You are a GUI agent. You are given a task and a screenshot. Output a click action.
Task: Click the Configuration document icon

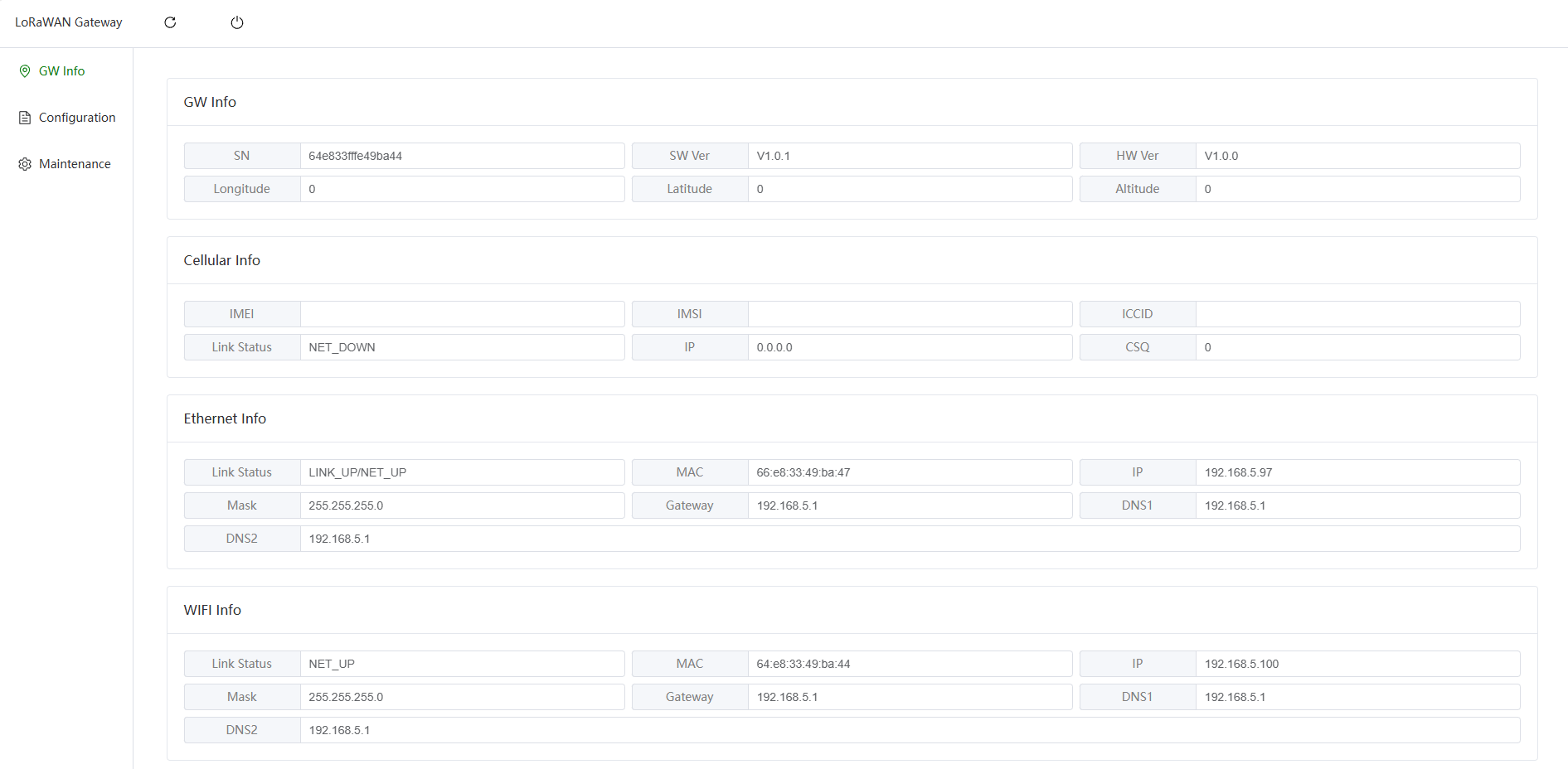(25, 118)
